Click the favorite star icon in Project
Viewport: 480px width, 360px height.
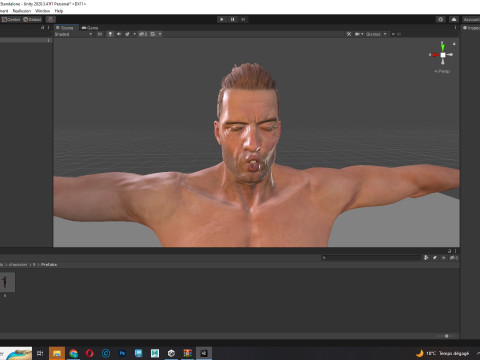click(x=443, y=257)
